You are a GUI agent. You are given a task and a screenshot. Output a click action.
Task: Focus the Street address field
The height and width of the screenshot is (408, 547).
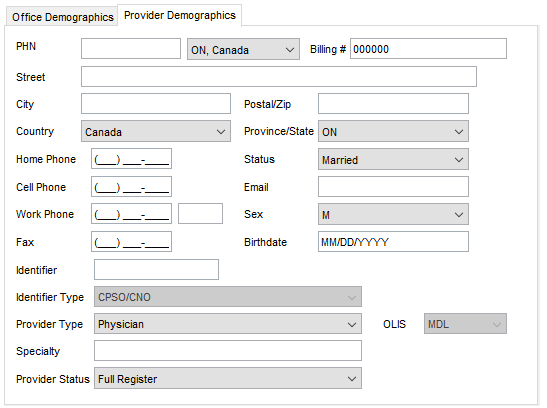(279, 76)
